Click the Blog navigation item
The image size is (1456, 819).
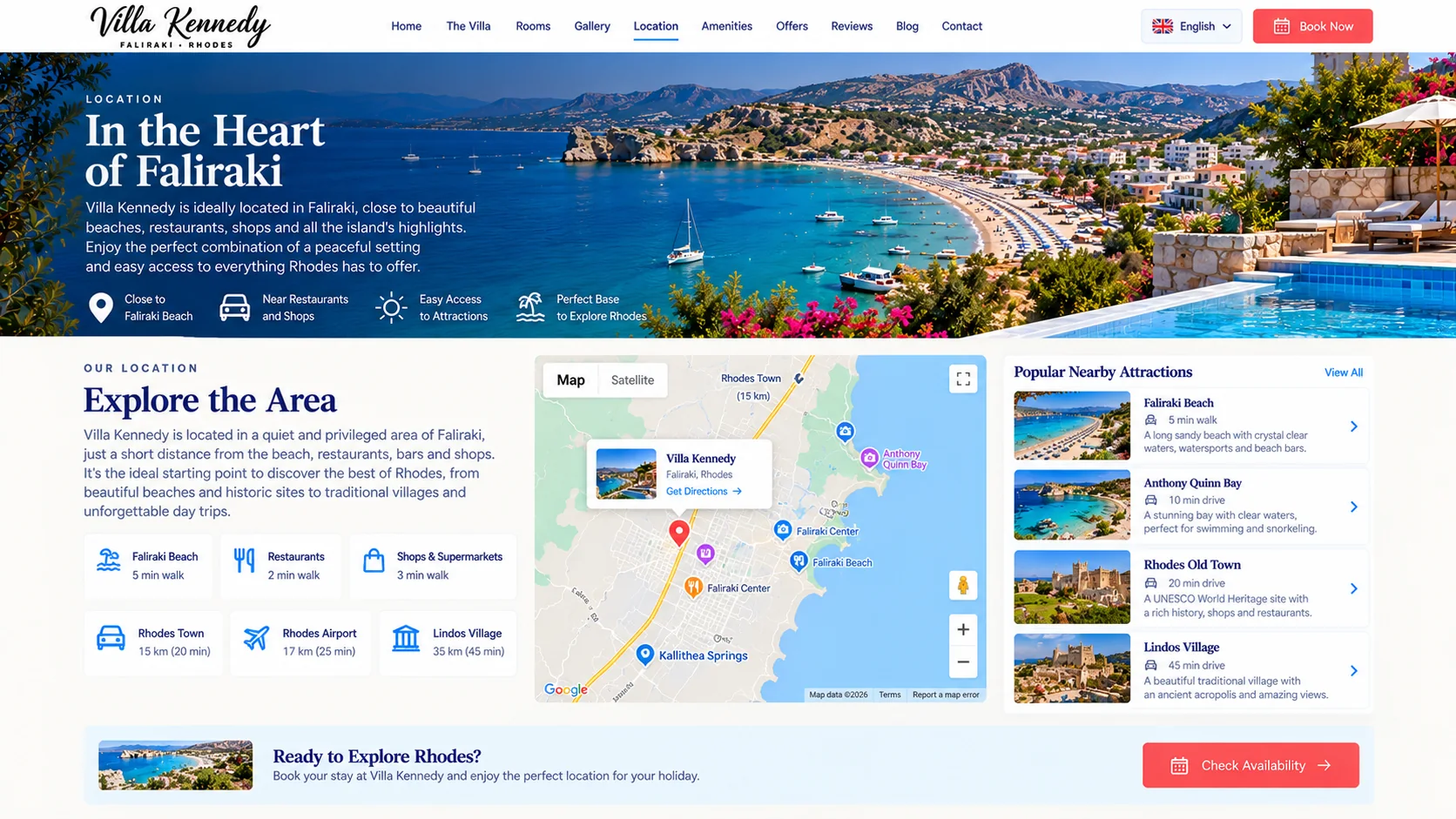point(907,26)
